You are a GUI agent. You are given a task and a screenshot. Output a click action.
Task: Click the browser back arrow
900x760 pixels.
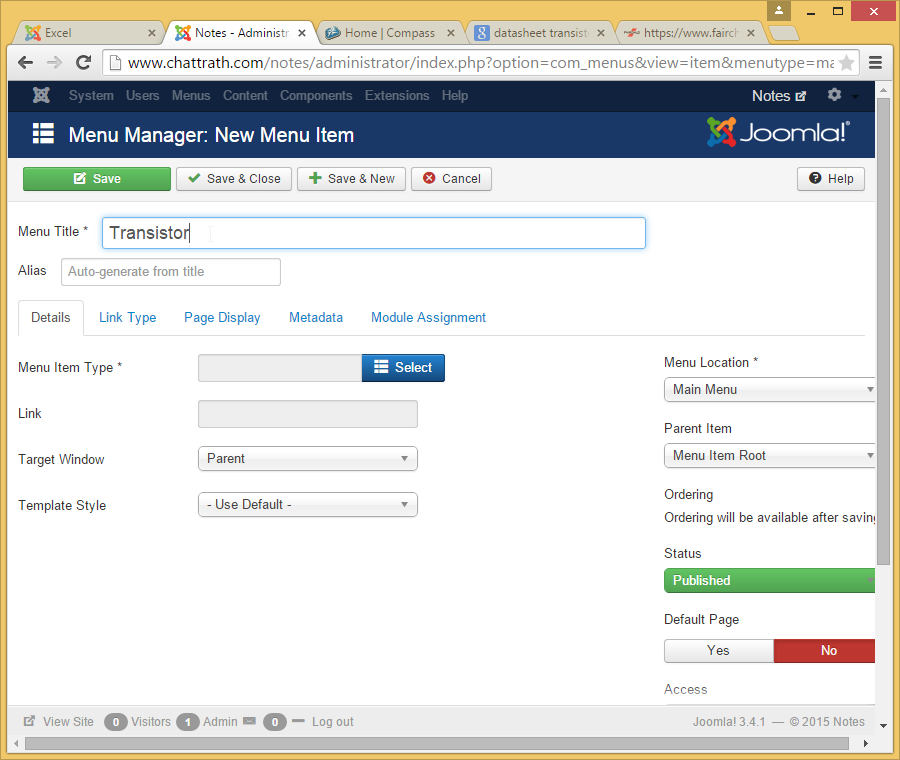[x=26, y=62]
